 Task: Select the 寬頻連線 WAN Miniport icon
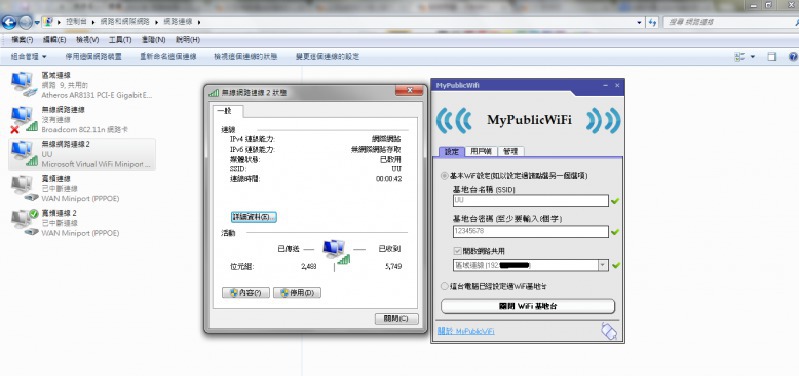point(24,188)
